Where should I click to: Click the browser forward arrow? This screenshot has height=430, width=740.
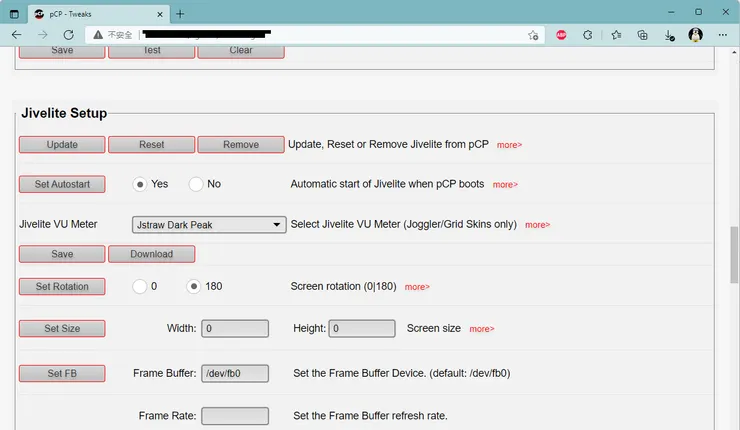(42, 35)
